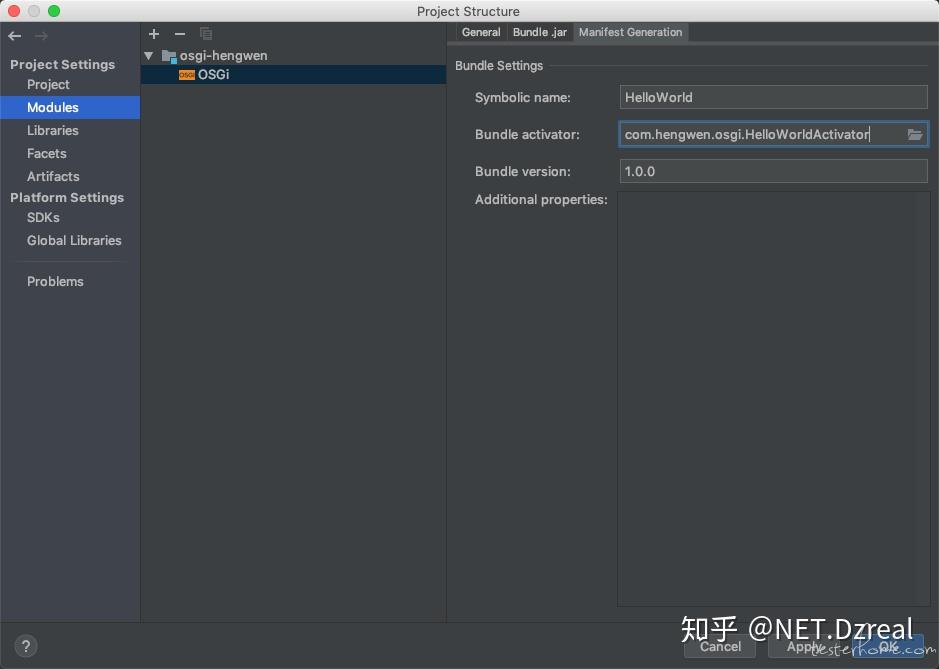Click the Bundle version field
This screenshot has width=939, height=669.
point(772,170)
